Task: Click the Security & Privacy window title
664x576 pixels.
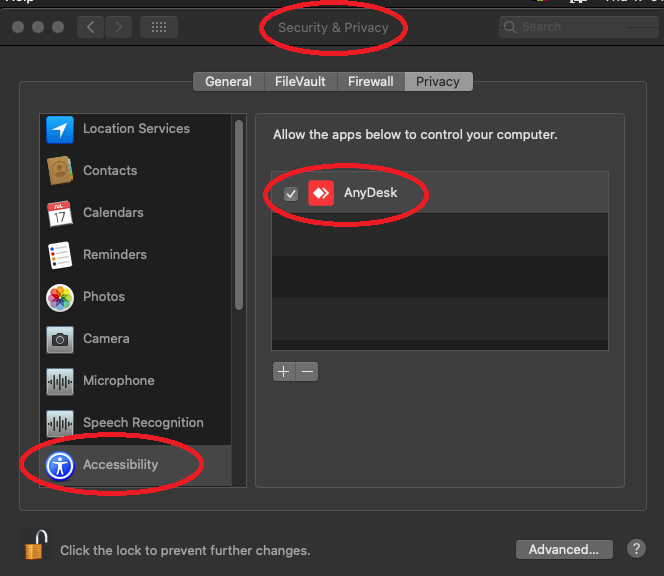Action: coord(333,27)
